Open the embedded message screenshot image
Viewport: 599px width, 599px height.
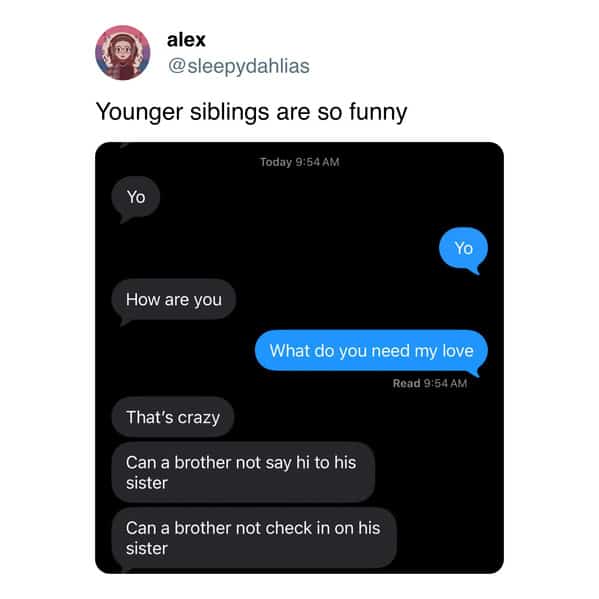299,358
